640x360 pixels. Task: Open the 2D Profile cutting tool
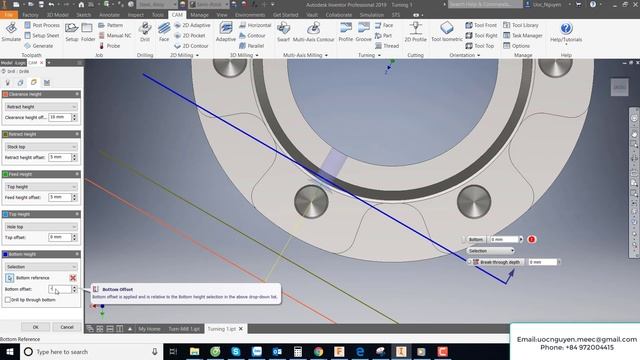tap(416, 32)
